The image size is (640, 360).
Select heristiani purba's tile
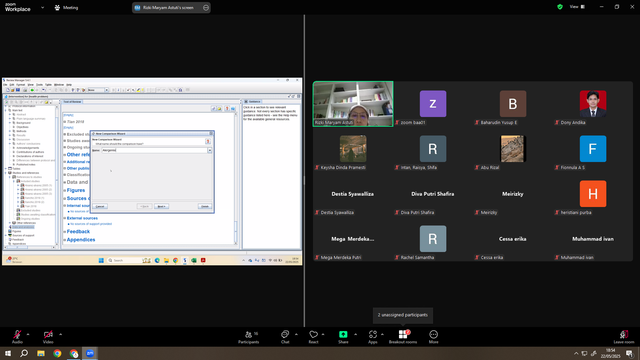click(x=593, y=194)
